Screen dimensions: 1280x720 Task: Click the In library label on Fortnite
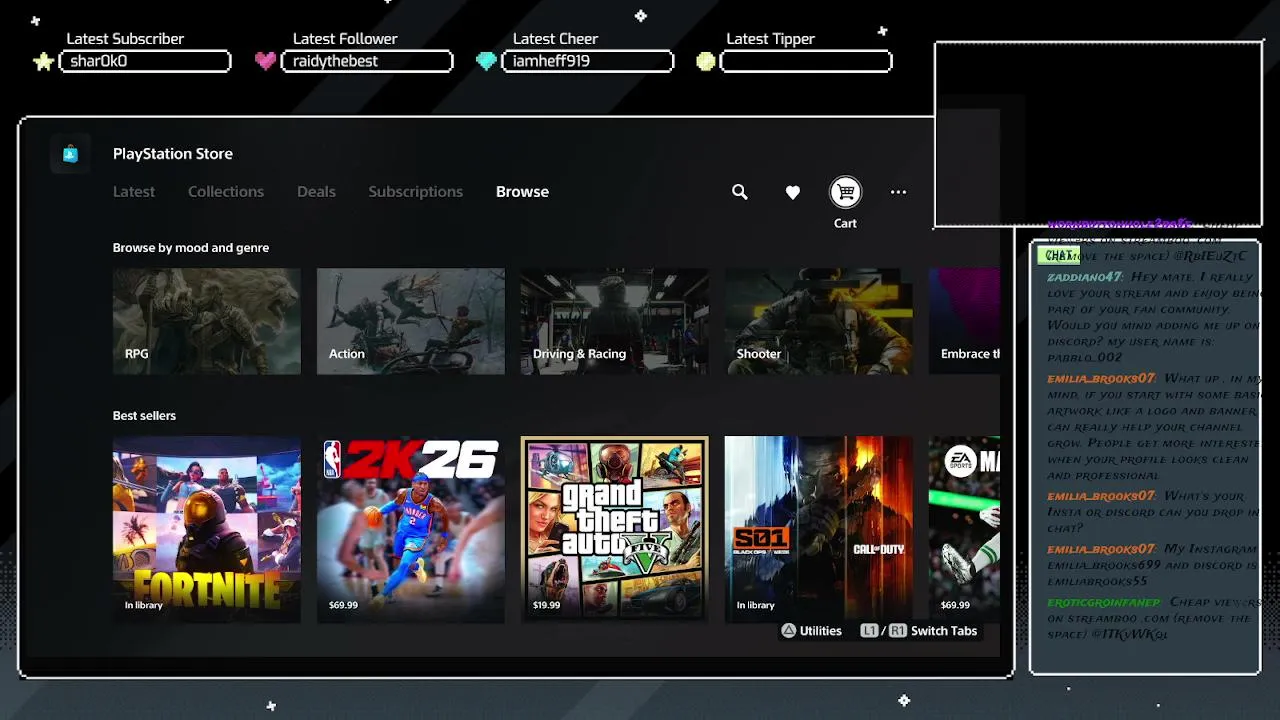click(144, 605)
